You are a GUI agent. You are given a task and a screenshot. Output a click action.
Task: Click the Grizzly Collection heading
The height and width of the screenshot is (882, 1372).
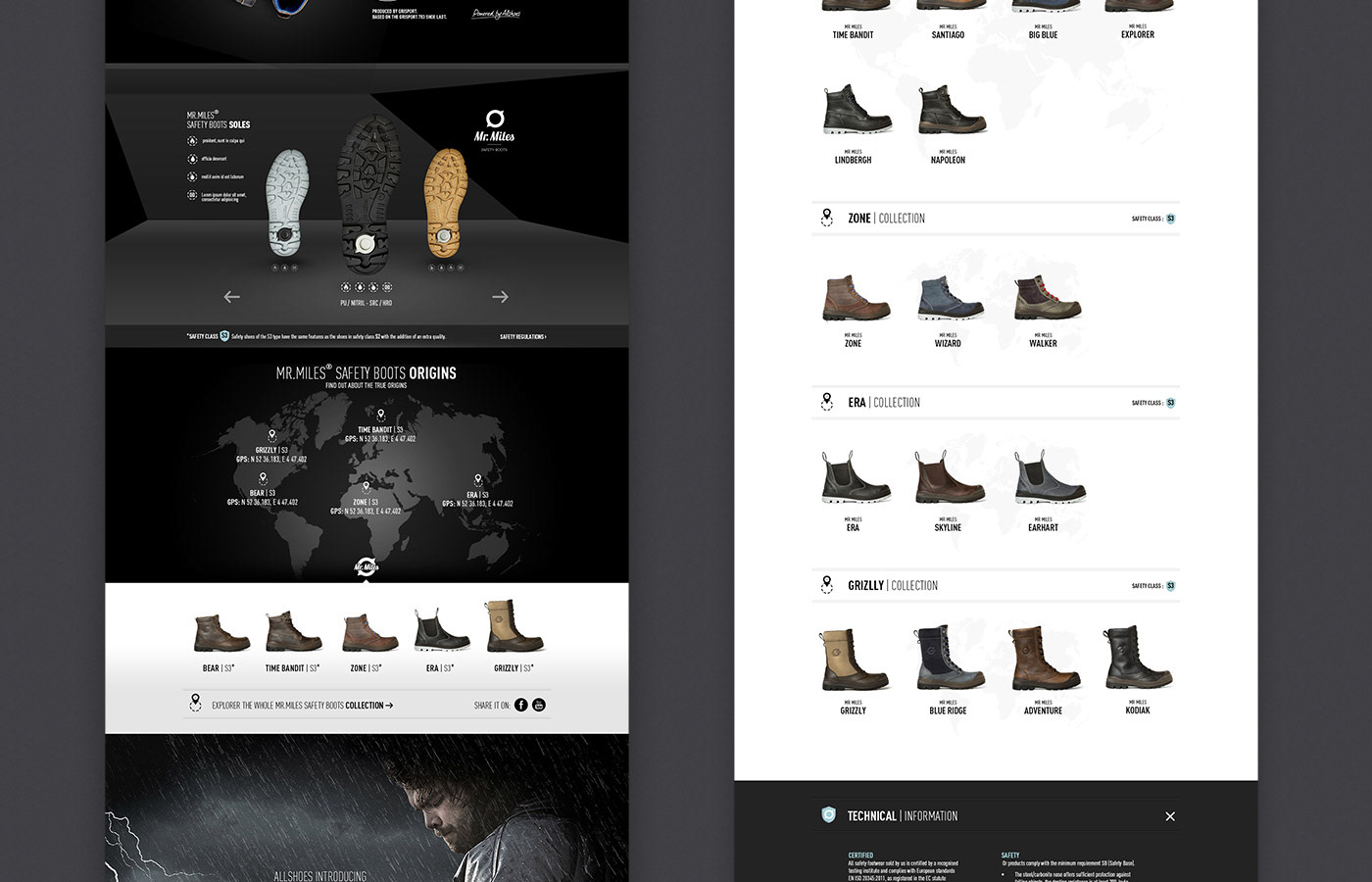coord(893,586)
